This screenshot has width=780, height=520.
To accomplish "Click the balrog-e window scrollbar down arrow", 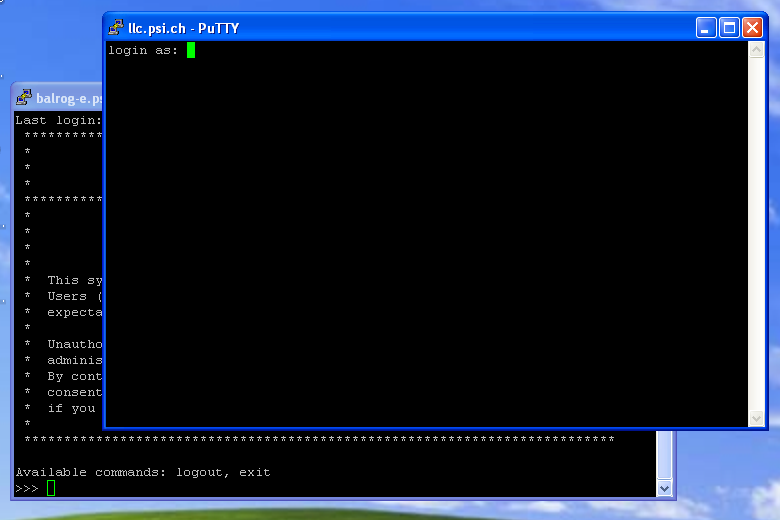I will tap(664, 489).
